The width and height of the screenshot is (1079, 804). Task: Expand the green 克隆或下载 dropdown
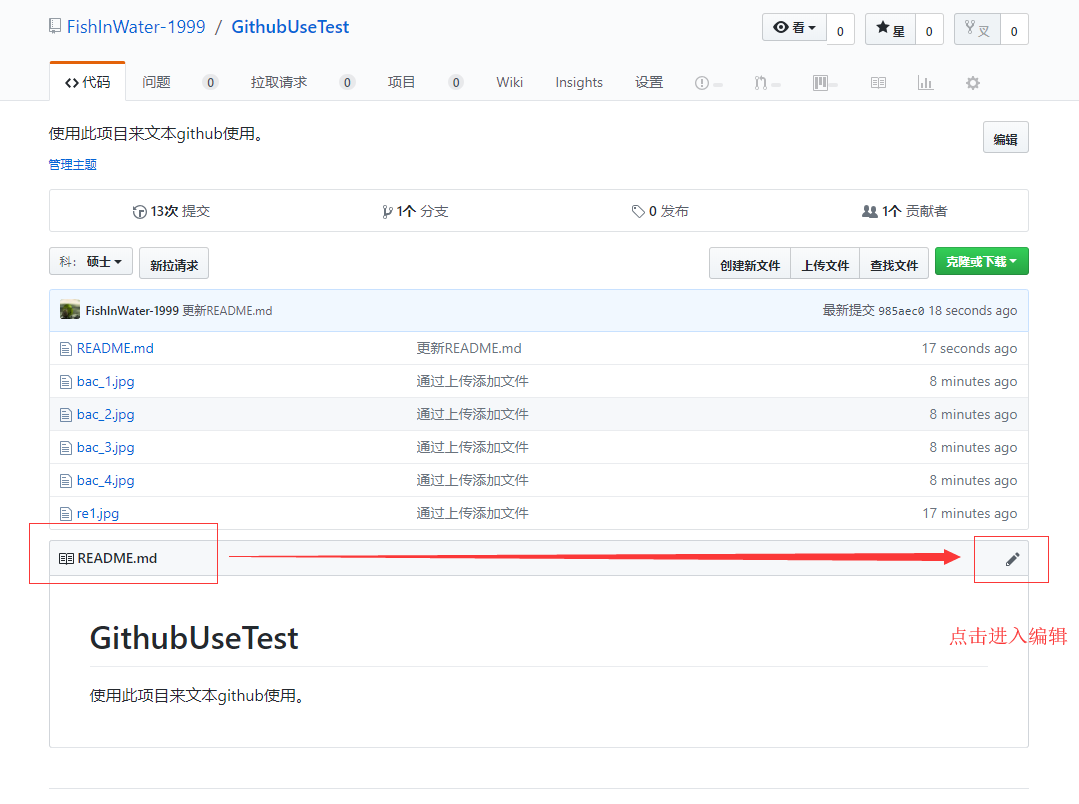tap(981, 261)
